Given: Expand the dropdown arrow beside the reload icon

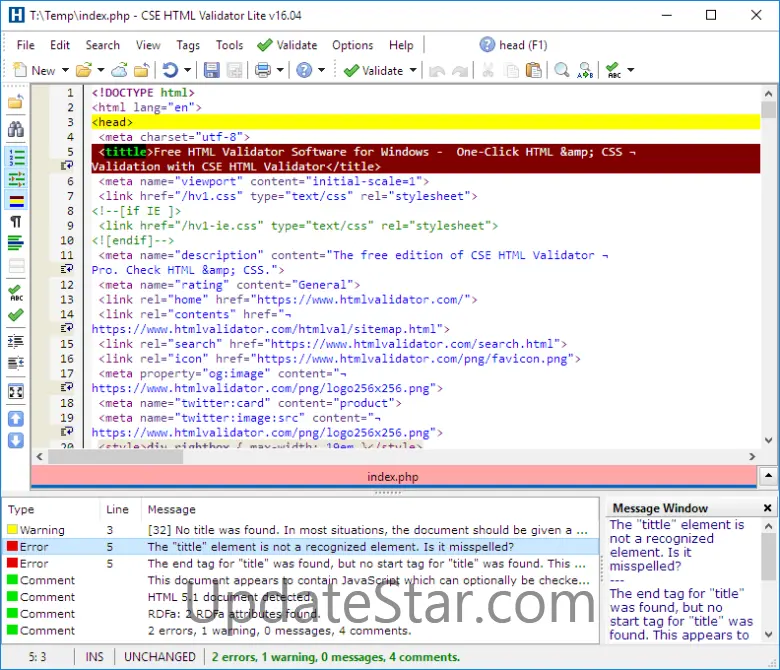Looking at the screenshot, I should 188,70.
